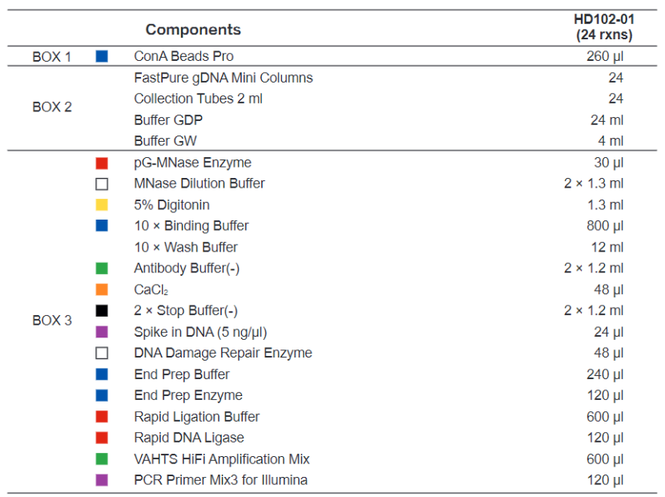Click the green square beside Antibody Buffer(-)
The image size is (665, 497).
tap(102, 268)
